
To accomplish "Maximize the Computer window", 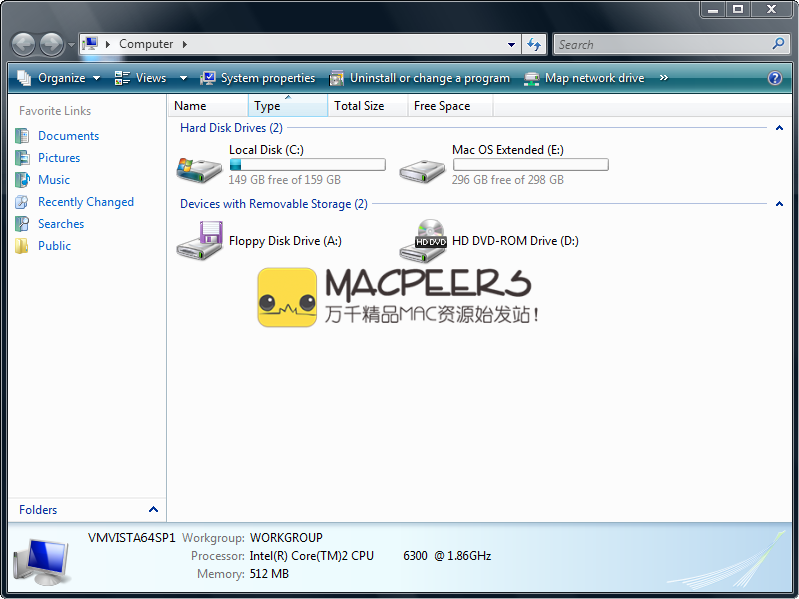I will point(737,9).
